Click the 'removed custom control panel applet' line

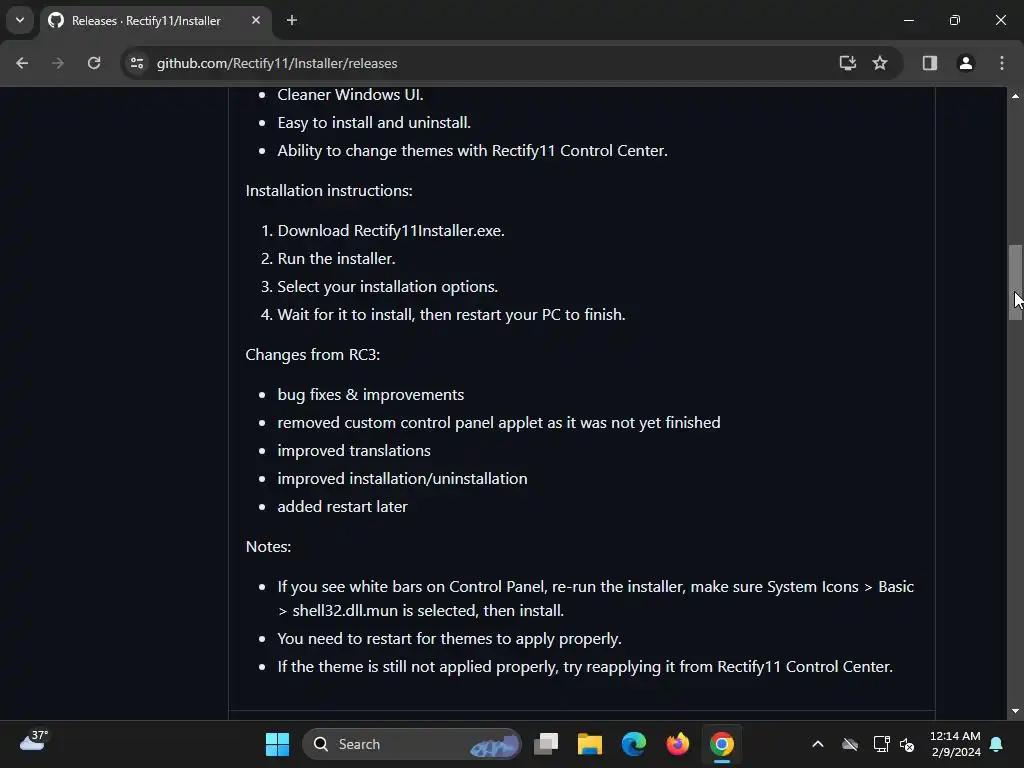point(498,423)
